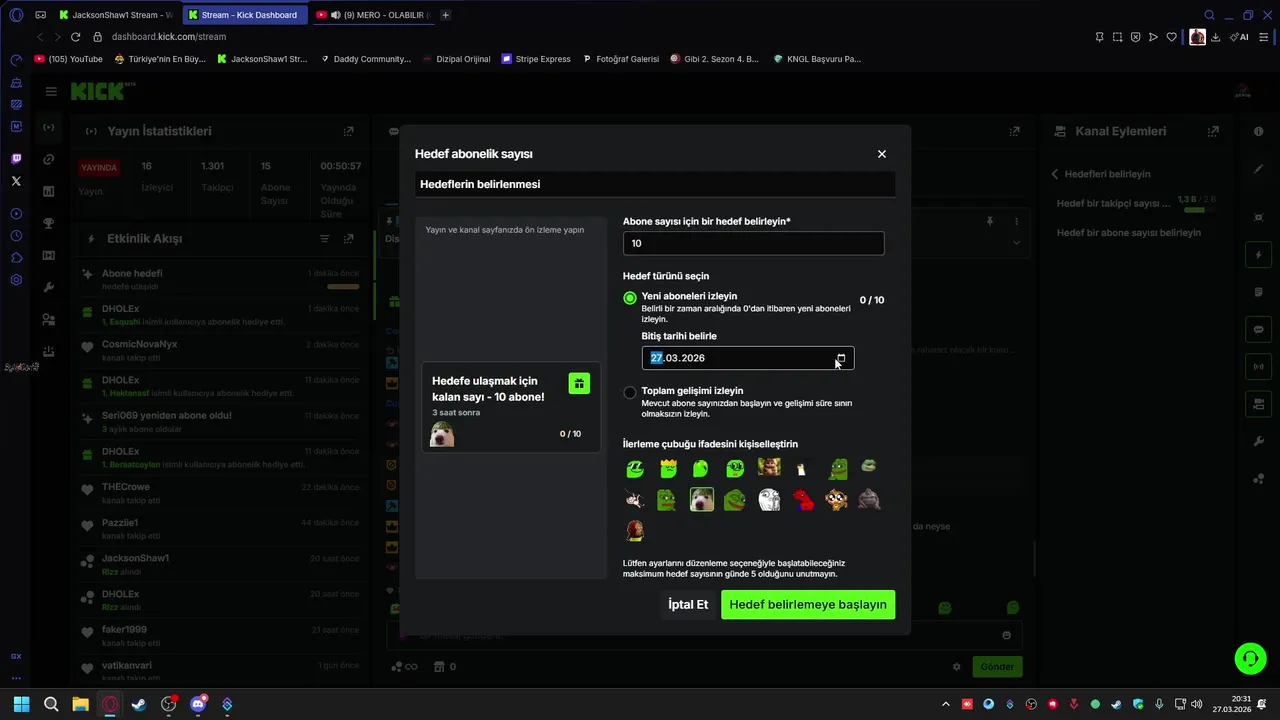Click Hedef belirlemeye başlayın button

pyautogui.click(x=808, y=604)
